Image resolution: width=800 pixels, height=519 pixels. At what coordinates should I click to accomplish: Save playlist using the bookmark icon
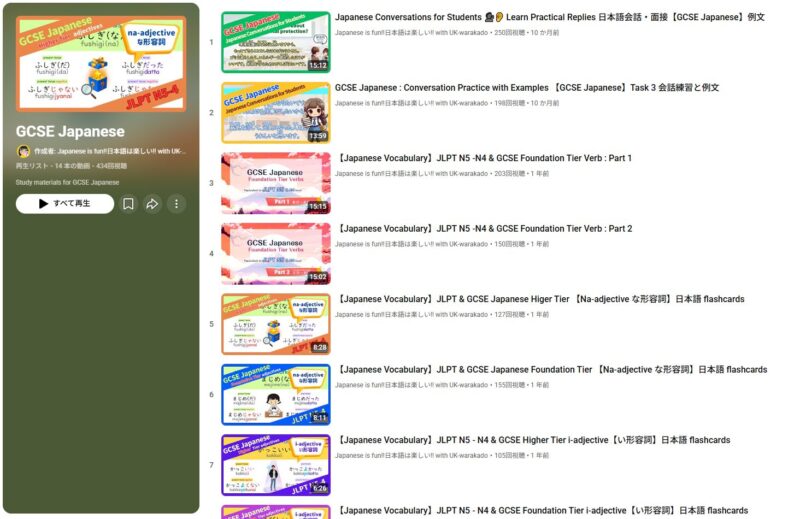[128, 204]
